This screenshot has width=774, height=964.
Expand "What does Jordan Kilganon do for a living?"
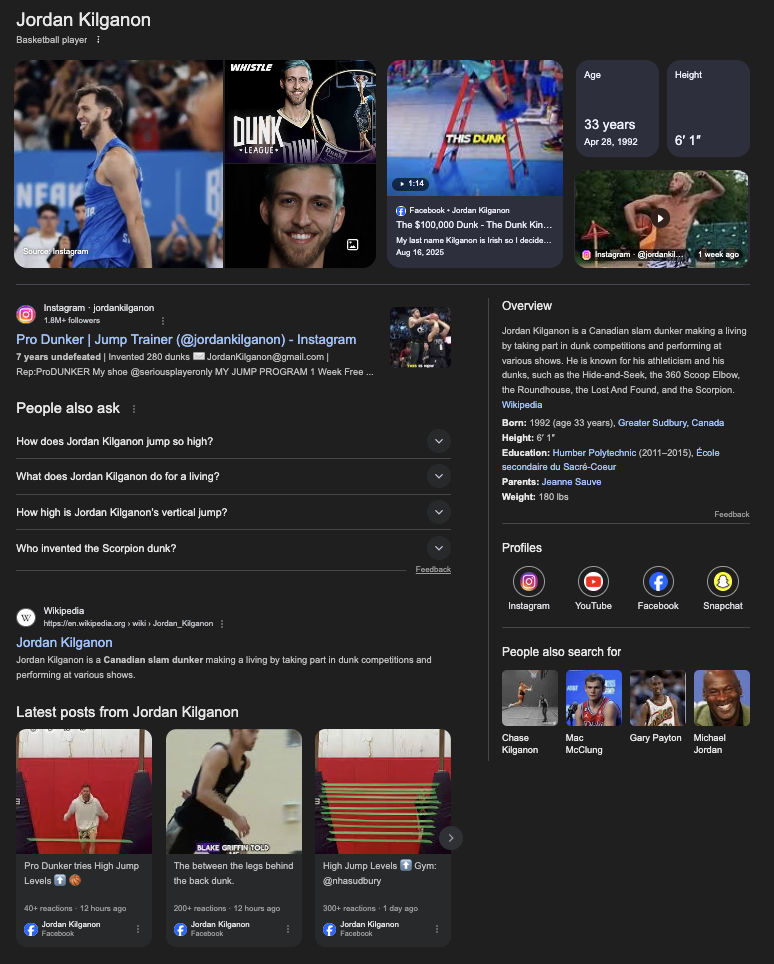(438, 476)
